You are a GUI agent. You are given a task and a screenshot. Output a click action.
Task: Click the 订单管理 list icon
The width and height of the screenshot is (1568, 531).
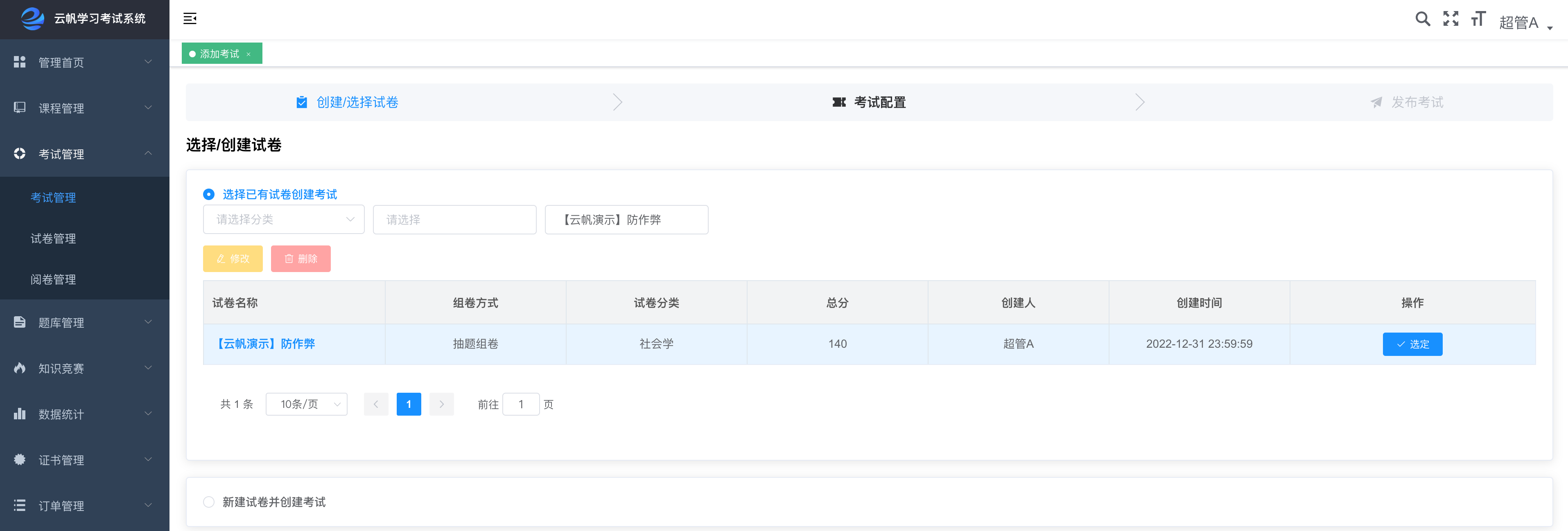[x=20, y=506]
